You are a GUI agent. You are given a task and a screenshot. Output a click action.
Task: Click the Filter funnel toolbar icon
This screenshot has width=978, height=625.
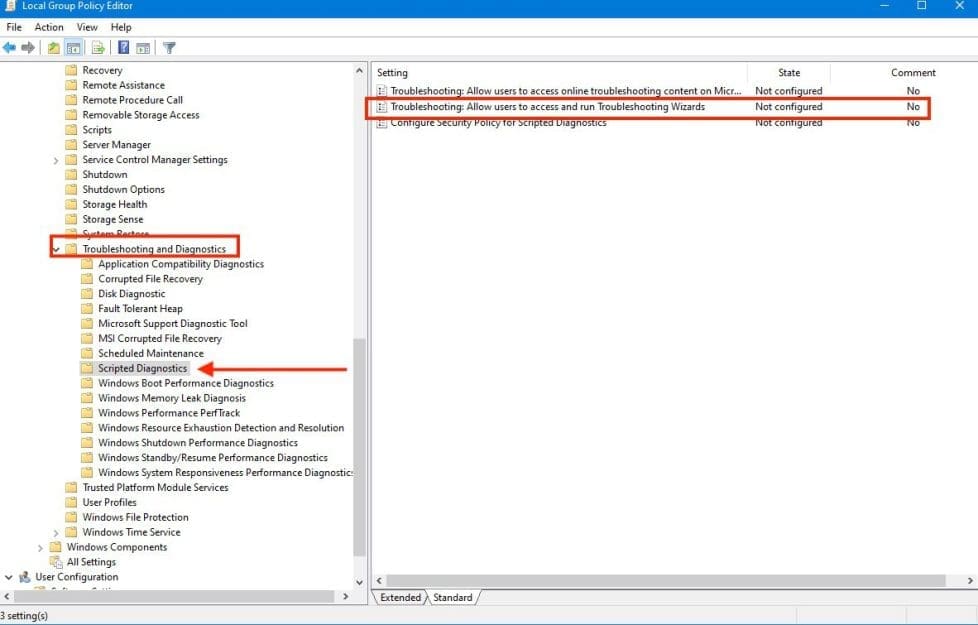click(169, 47)
